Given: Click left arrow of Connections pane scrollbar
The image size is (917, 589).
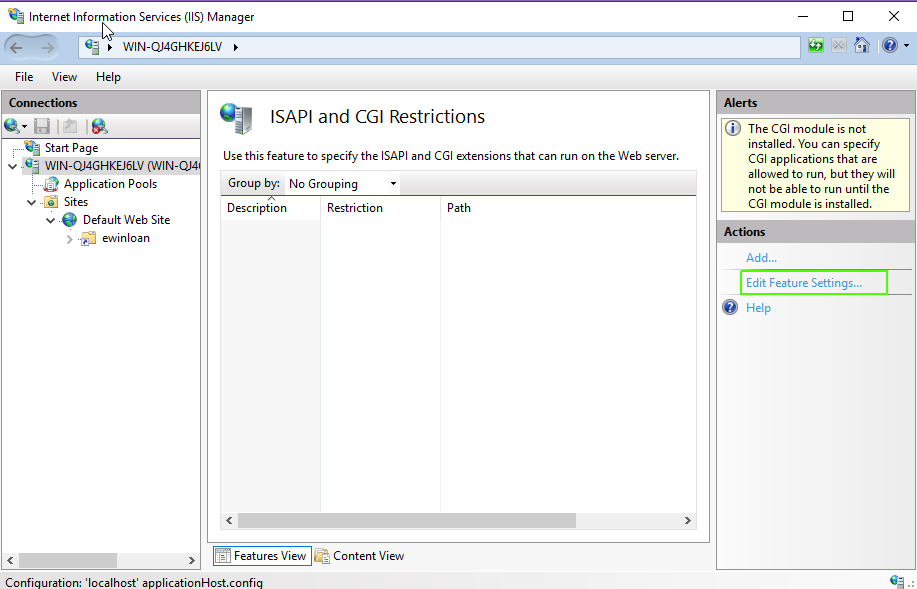Looking at the screenshot, I should click(10, 560).
